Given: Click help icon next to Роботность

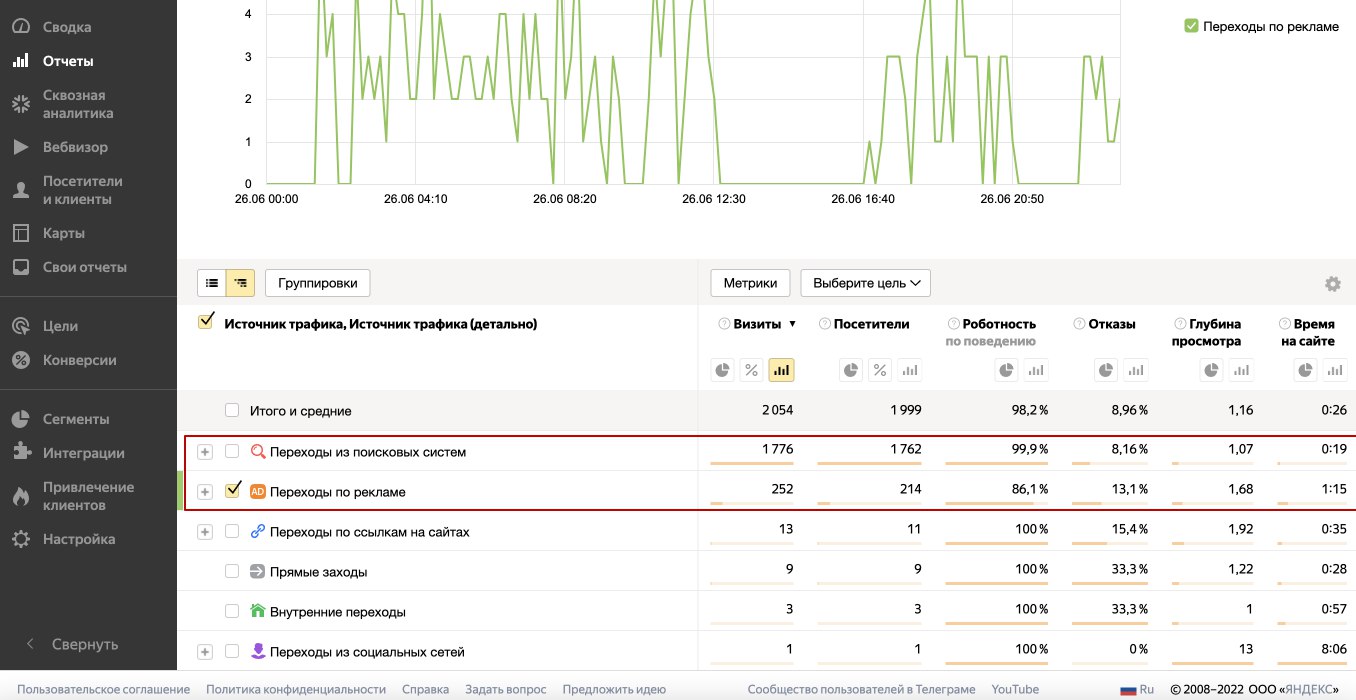Looking at the screenshot, I should point(953,324).
